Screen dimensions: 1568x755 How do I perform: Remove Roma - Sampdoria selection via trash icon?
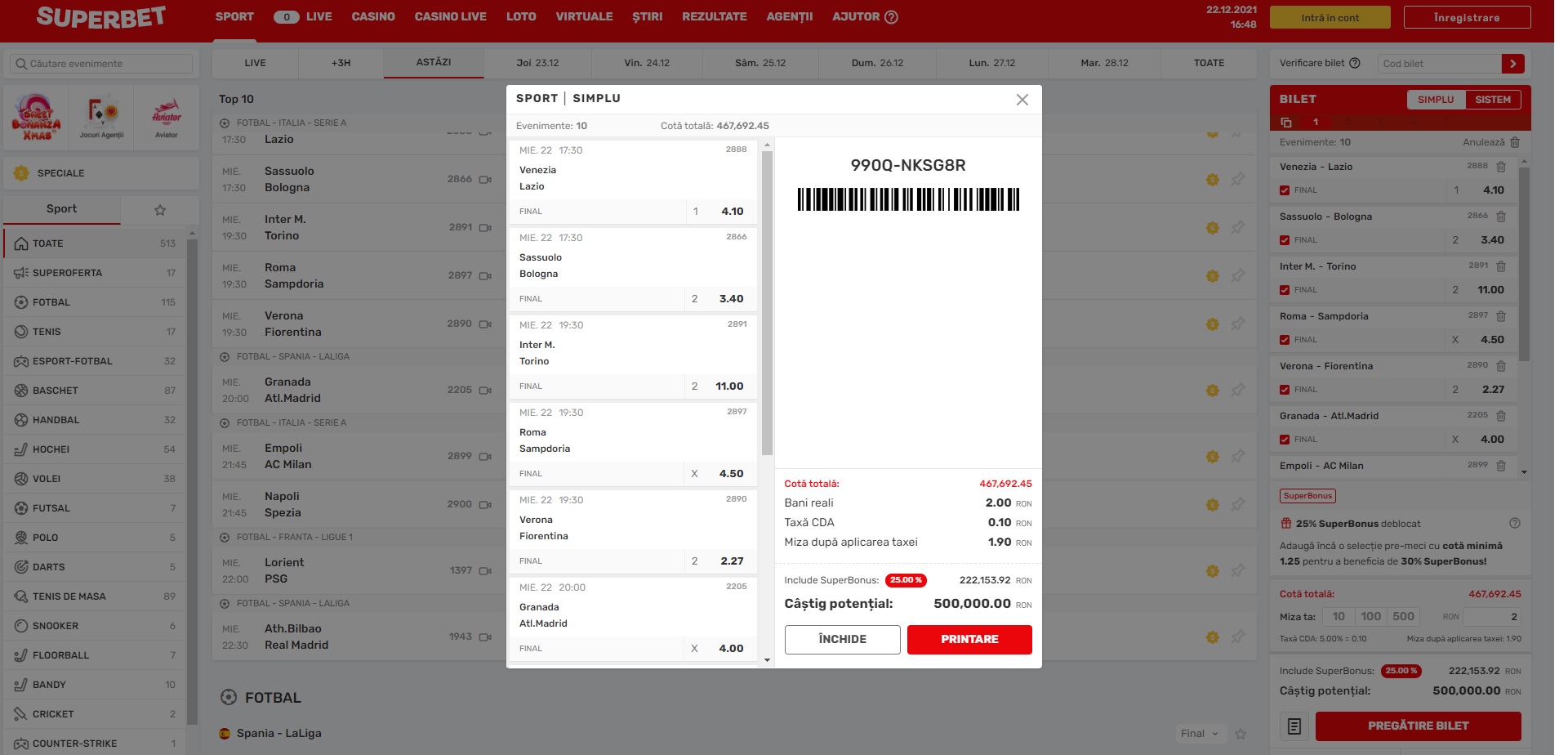coord(1501,316)
